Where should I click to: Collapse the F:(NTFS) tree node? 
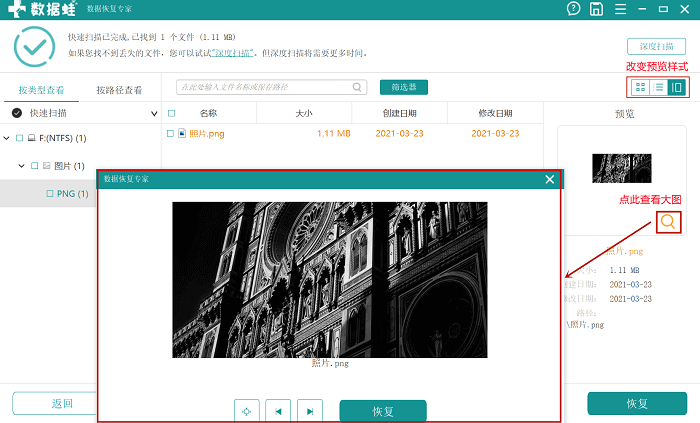point(6,138)
